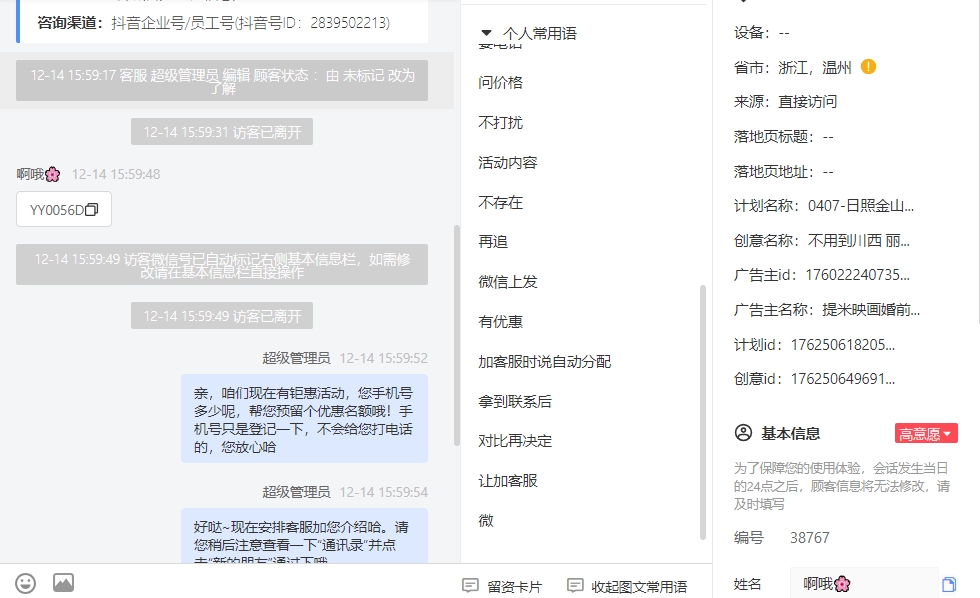
Task: Pick the 不存在 quick phrase
Action: click(x=501, y=202)
